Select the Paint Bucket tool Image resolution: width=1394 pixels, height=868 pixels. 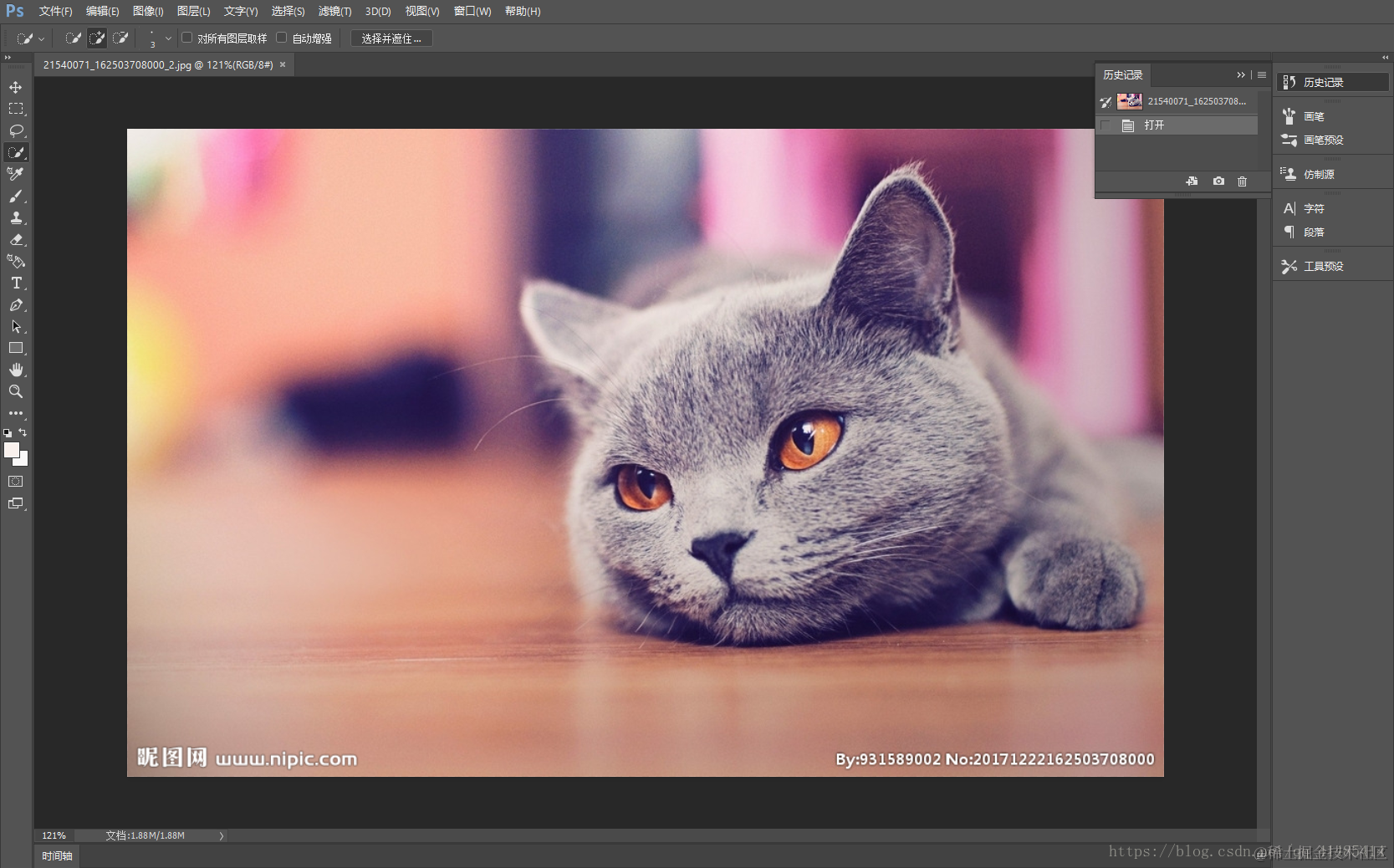16,261
